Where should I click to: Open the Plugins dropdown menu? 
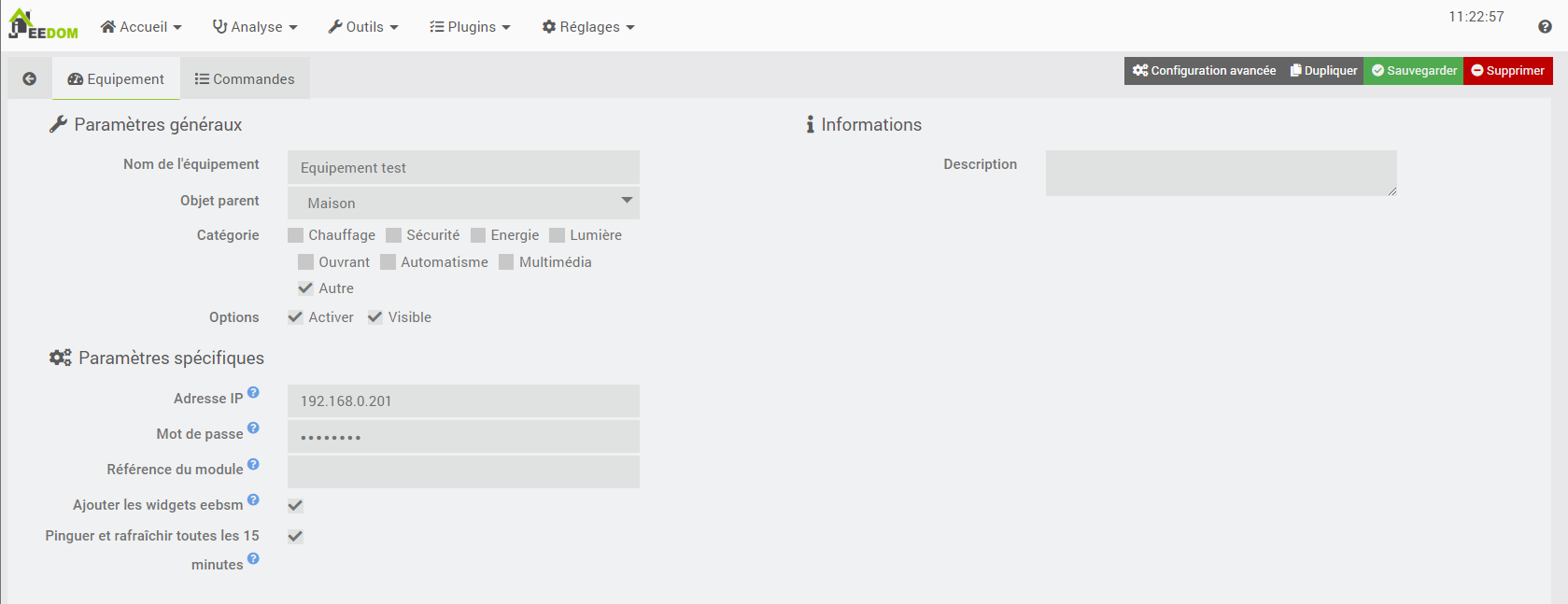[x=470, y=27]
